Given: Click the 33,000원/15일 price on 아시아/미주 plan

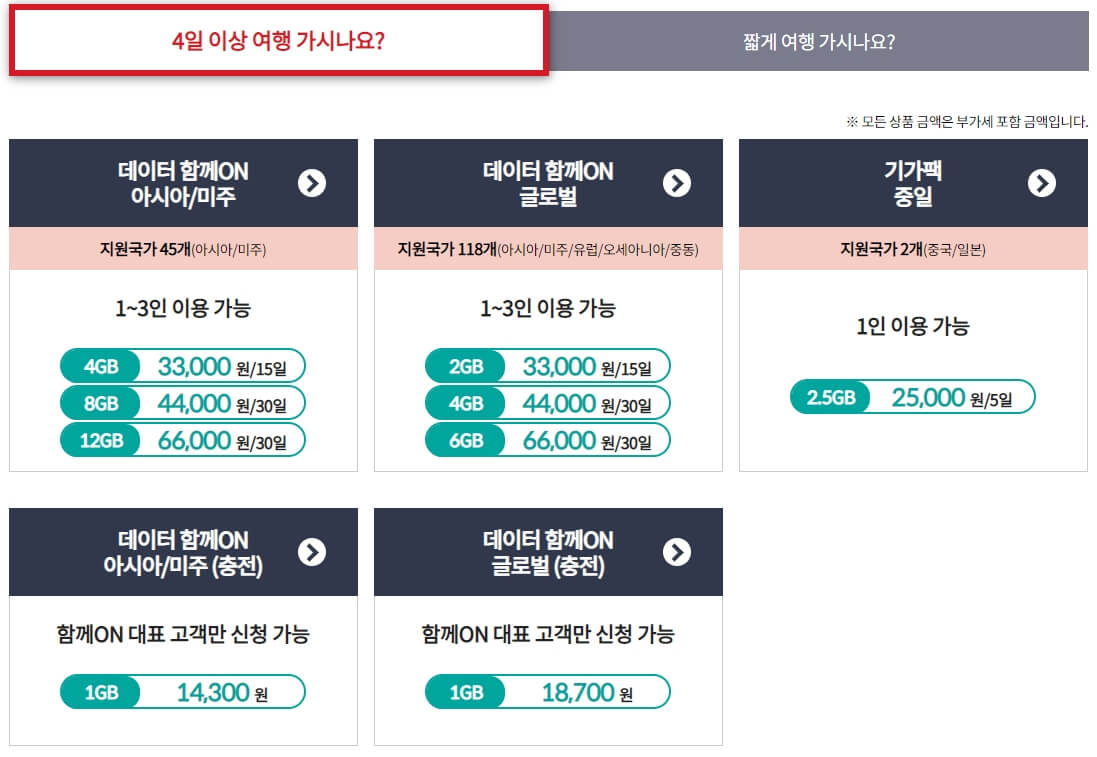Looking at the screenshot, I should pyautogui.click(x=225, y=366).
